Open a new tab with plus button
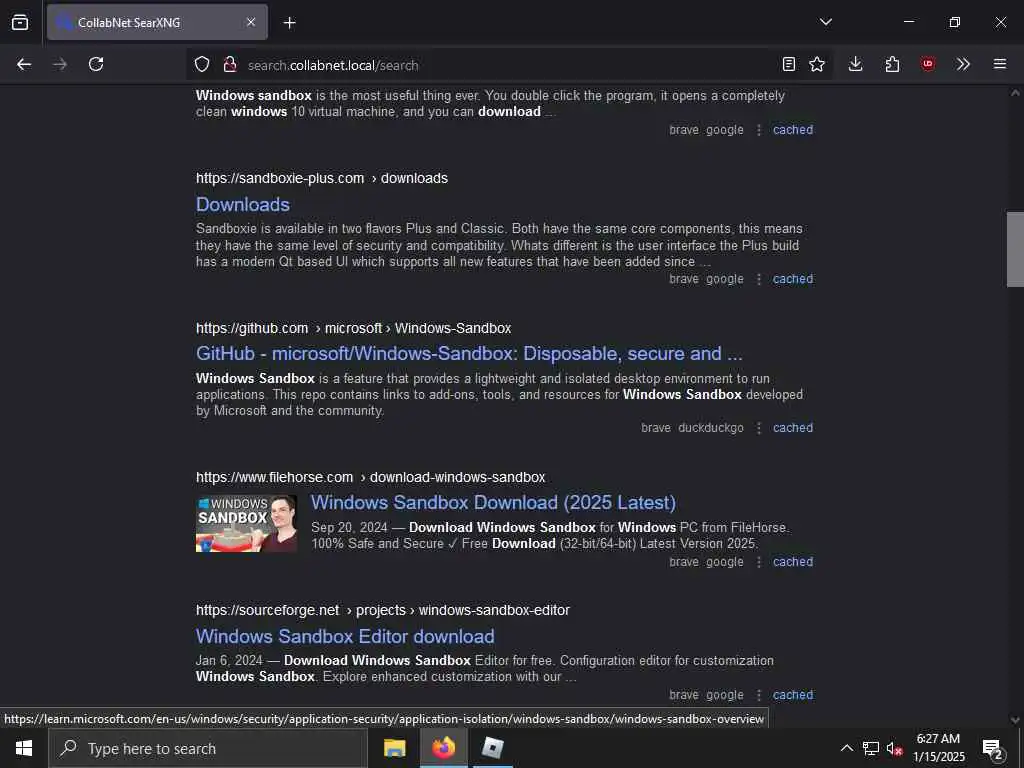Image resolution: width=1024 pixels, height=768 pixels. [290, 23]
